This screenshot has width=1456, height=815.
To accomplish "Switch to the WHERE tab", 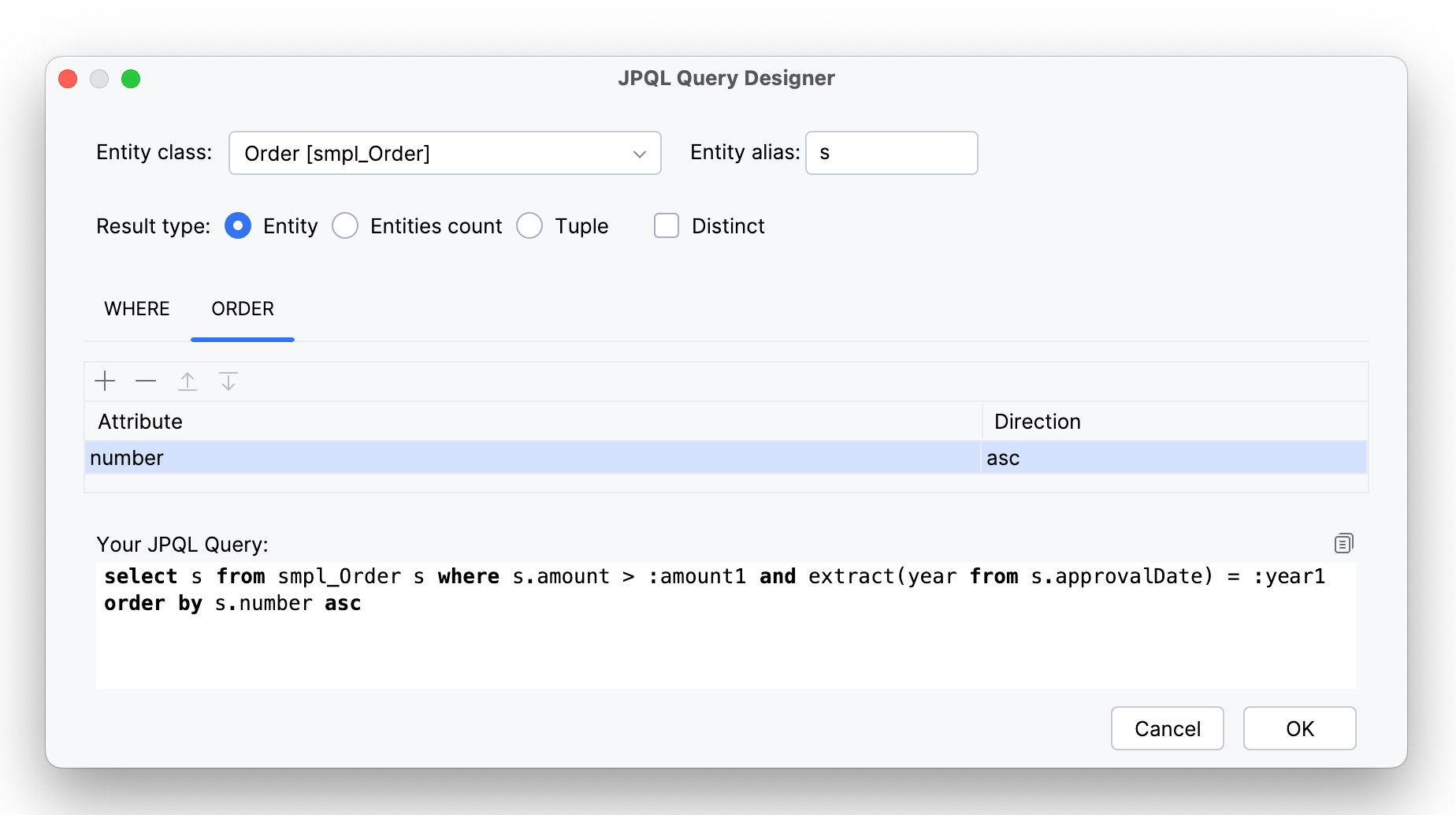I will coord(137,309).
